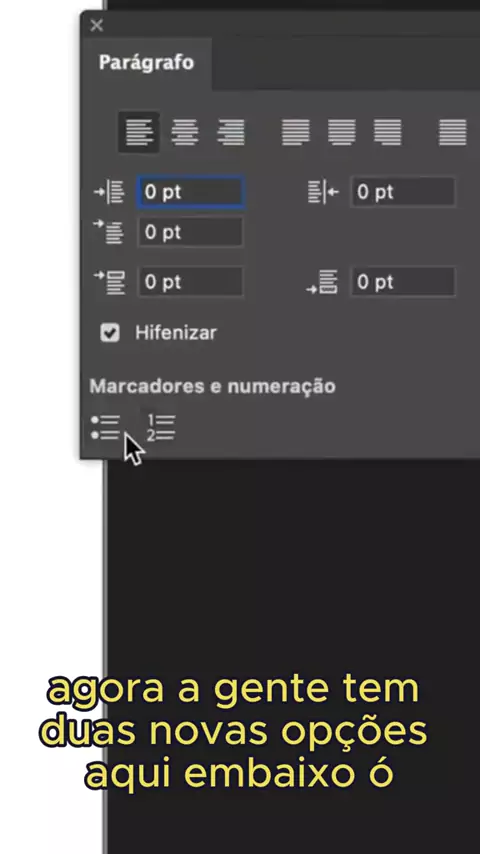Close the Parágrafo panel with the X
Image resolution: width=480 pixels, height=854 pixels.
point(96,25)
